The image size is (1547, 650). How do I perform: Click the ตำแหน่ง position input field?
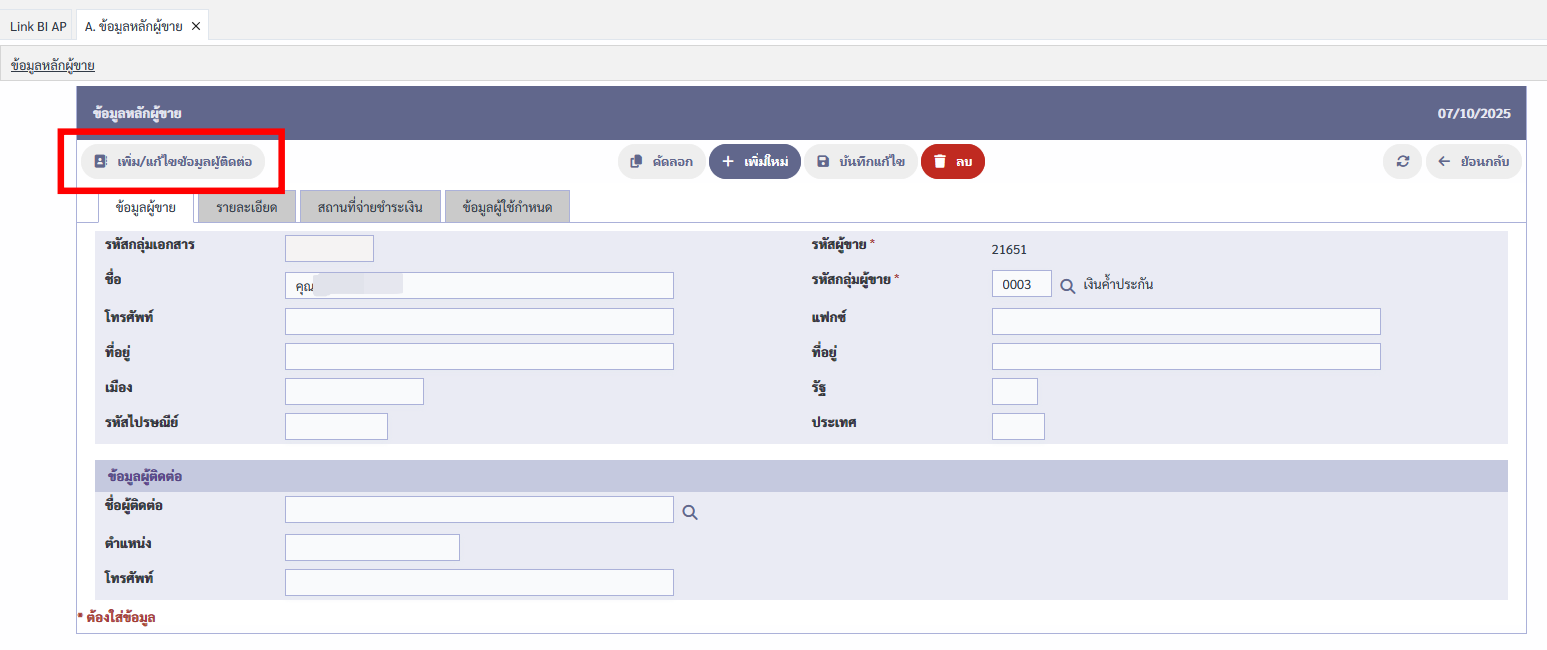pyautogui.click(x=372, y=547)
